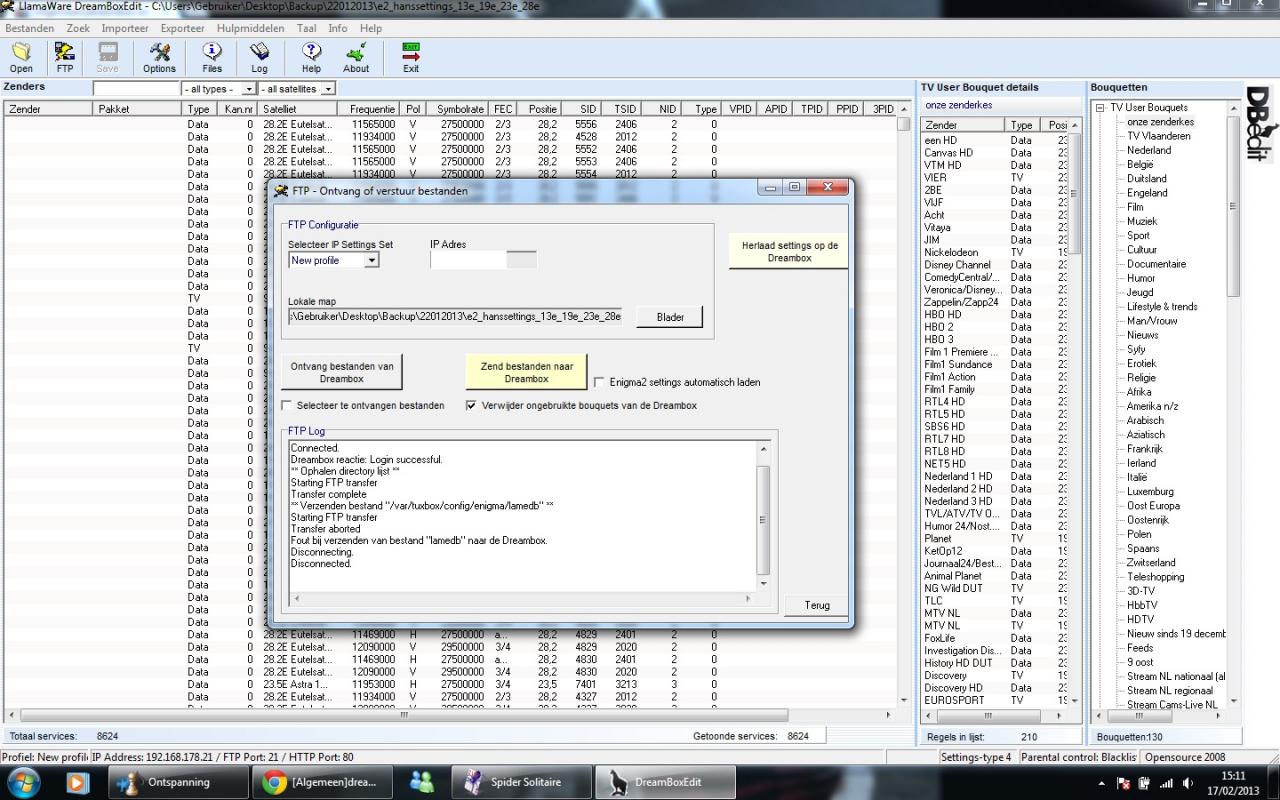Open the FTP transfer tool
This screenshot has width=1280, height=800.
coord(65,58)
